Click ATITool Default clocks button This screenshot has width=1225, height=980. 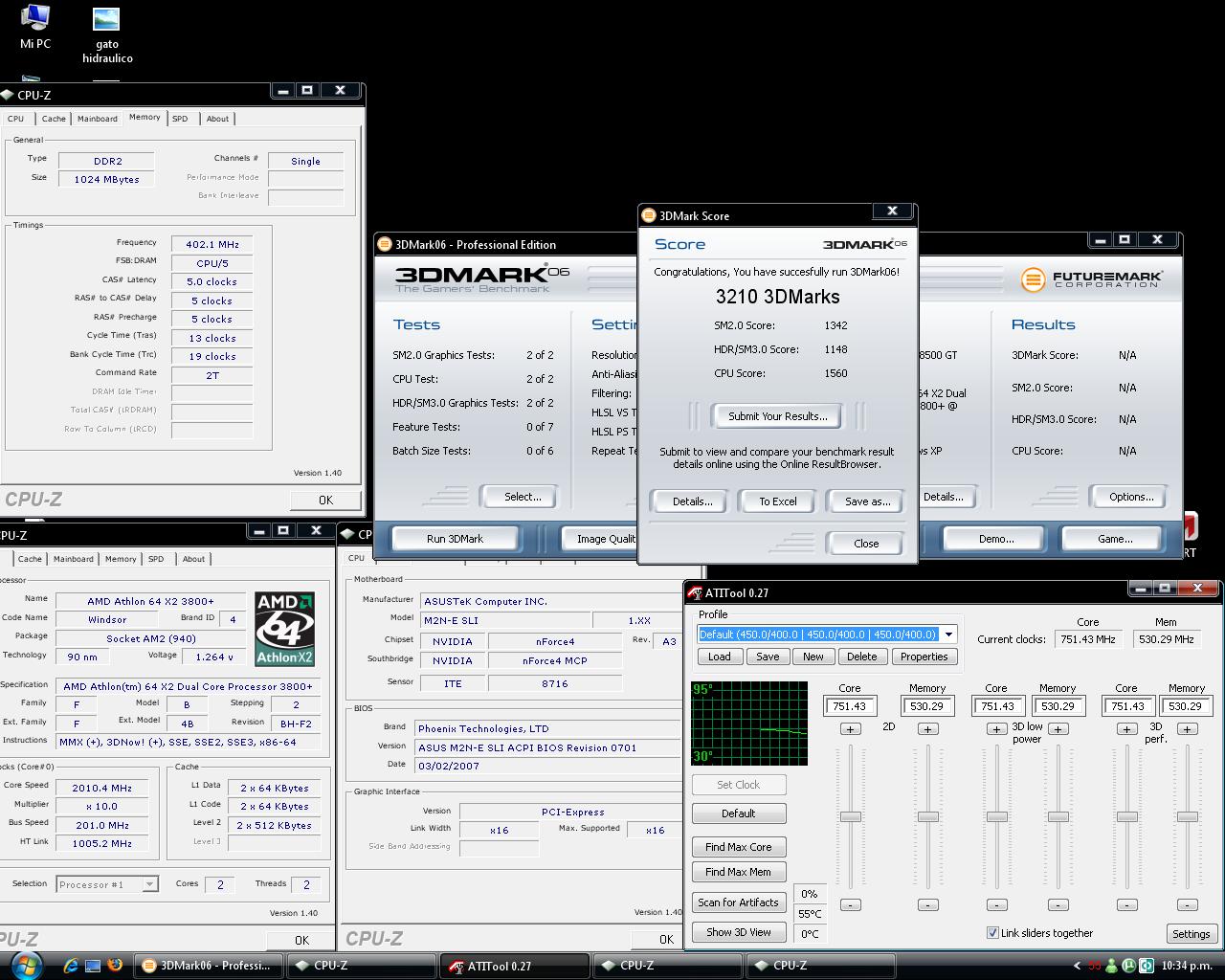738,813
